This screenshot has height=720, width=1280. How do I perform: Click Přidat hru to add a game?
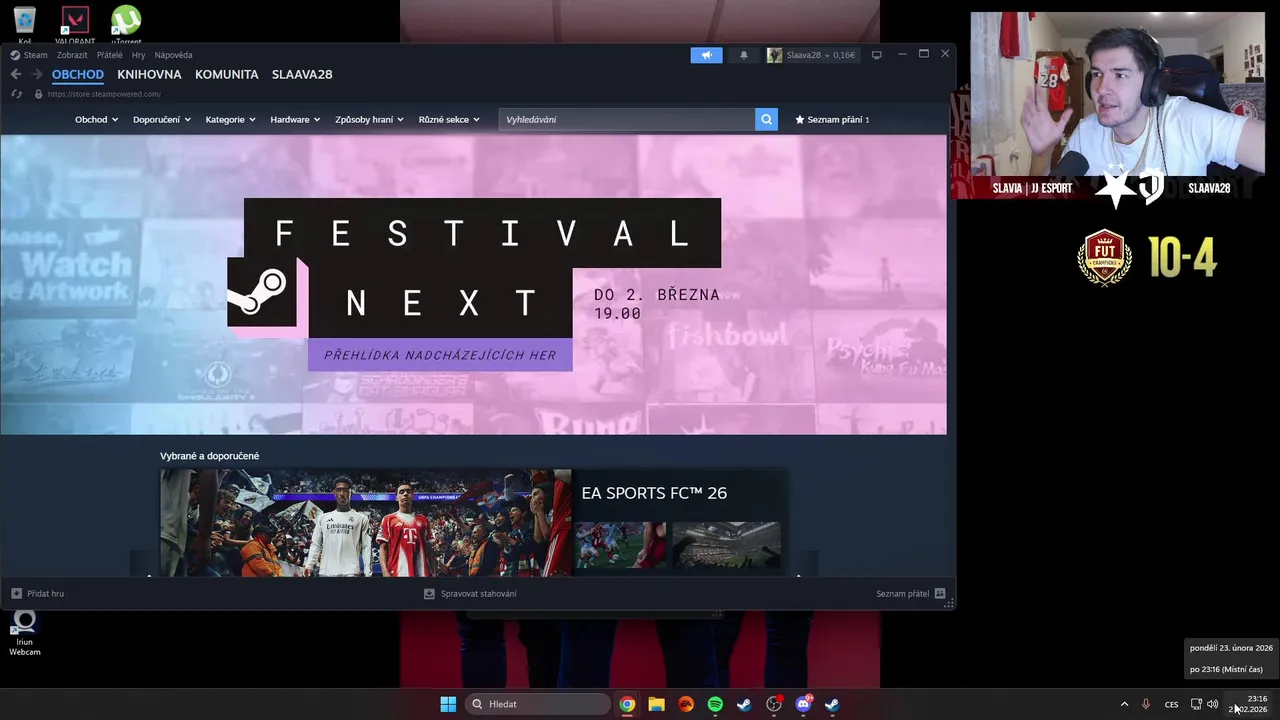pyautogui.click(x=45, y=593)
